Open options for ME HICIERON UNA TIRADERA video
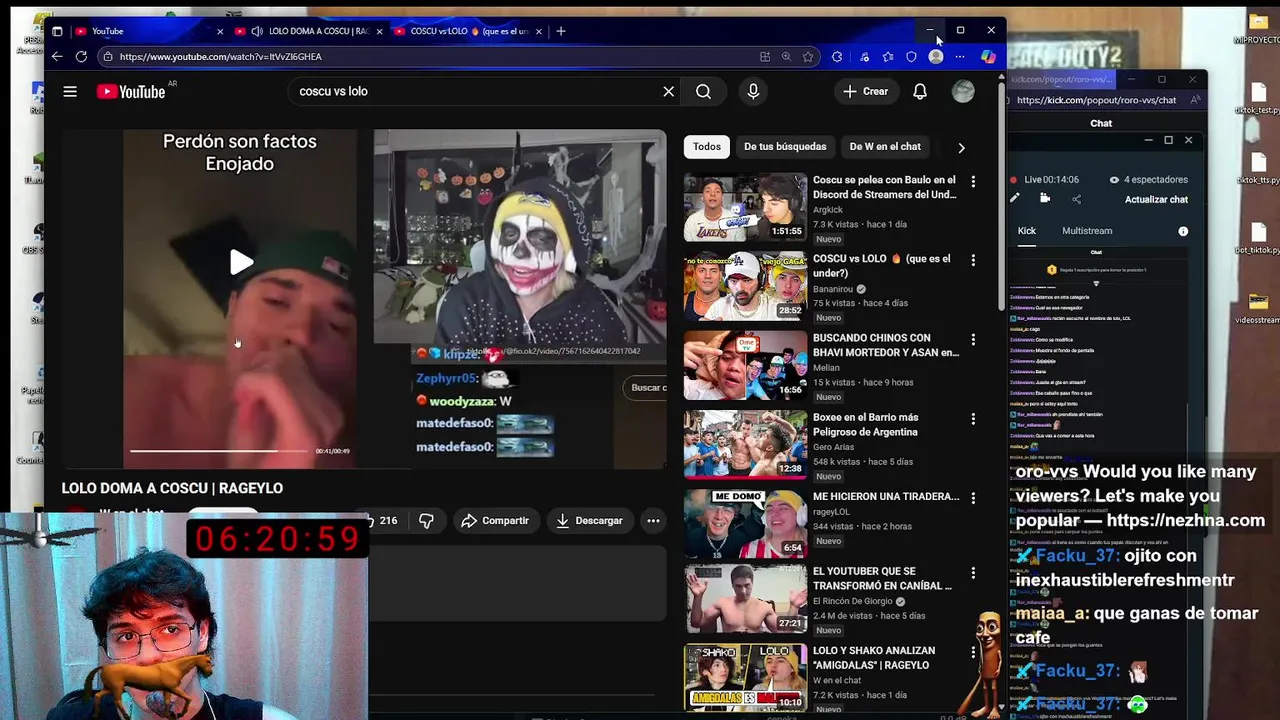This screenshot has height=720, width=1280. pos(973,497)
